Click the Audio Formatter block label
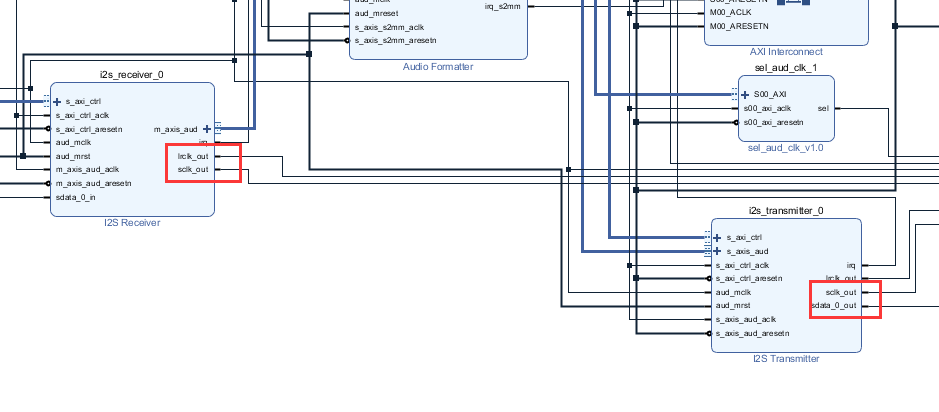The image size is (939, 412). click(x=437, y=67)
